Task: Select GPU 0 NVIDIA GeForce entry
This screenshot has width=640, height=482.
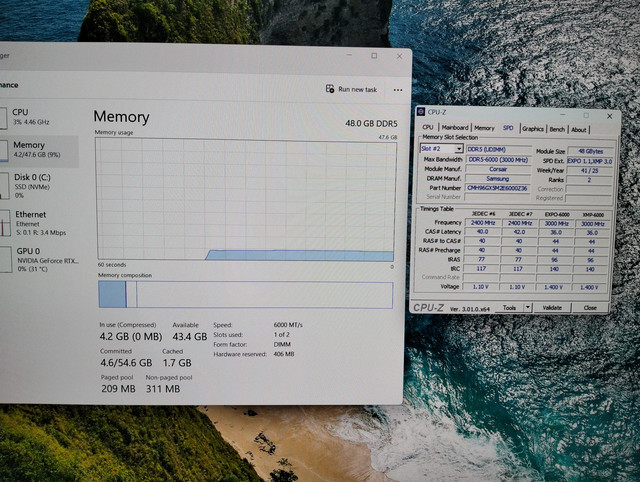Action: tap(39, 260)
